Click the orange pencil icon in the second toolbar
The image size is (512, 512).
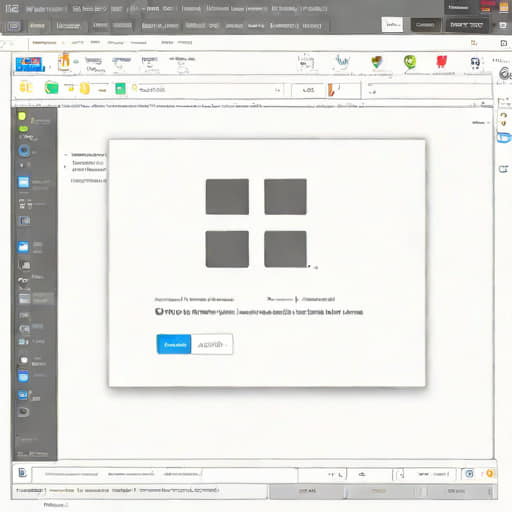(x=331, y=90)
